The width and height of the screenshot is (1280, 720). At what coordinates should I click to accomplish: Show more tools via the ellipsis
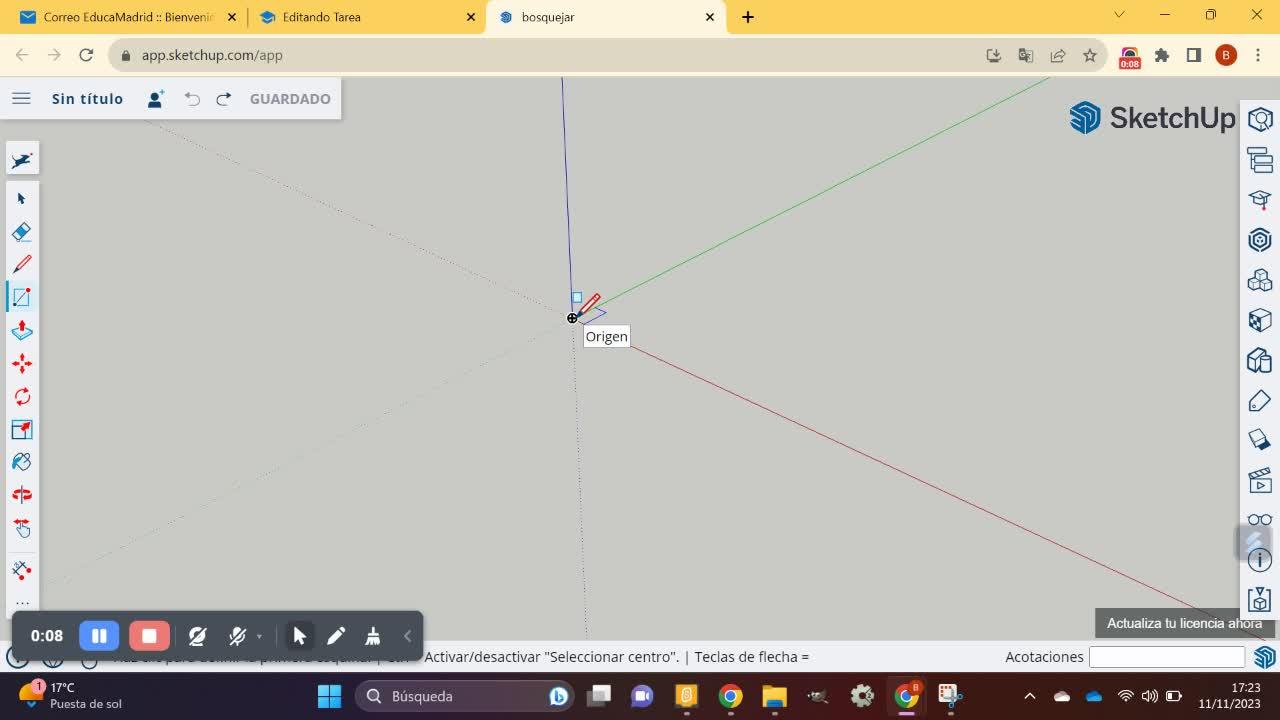point(22,603)
